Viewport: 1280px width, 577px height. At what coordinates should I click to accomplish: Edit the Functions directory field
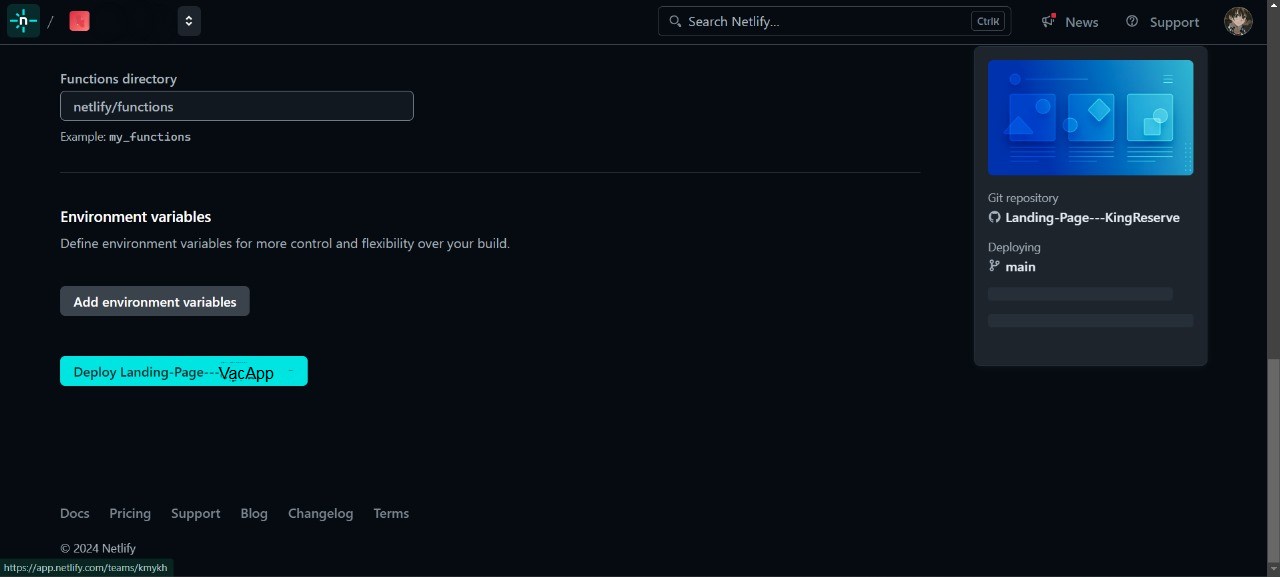pos(237,106)
